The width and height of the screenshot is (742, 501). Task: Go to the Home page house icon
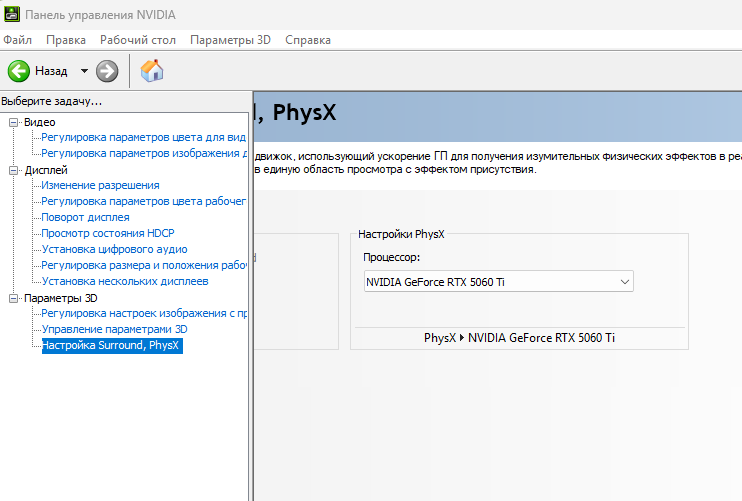click(x=152, y=70)
